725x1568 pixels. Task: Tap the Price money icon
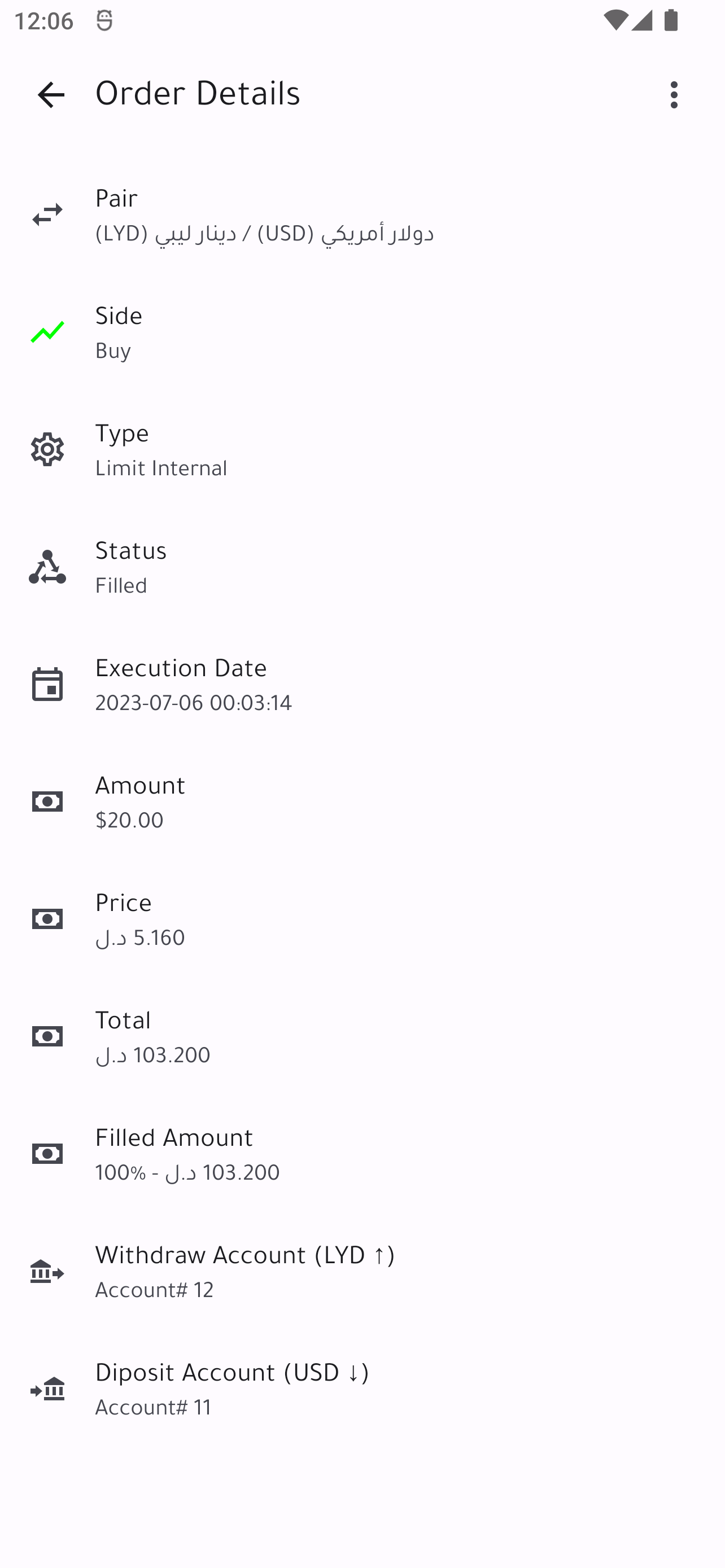click(x=47, y=919)
